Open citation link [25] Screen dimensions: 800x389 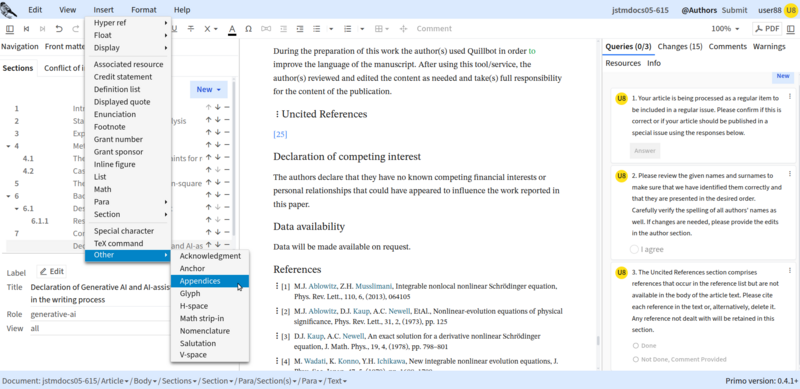[x=280, y=134]
